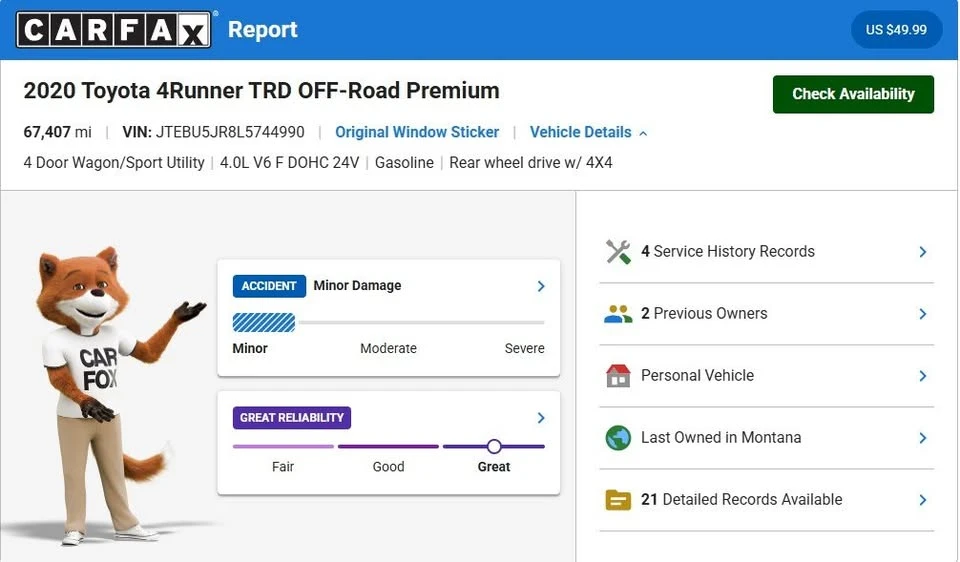Viewport: 960px width, 562px height.
Task: Click the Moderate severity label
Action: pyautogui.click(x=388, y=348)
